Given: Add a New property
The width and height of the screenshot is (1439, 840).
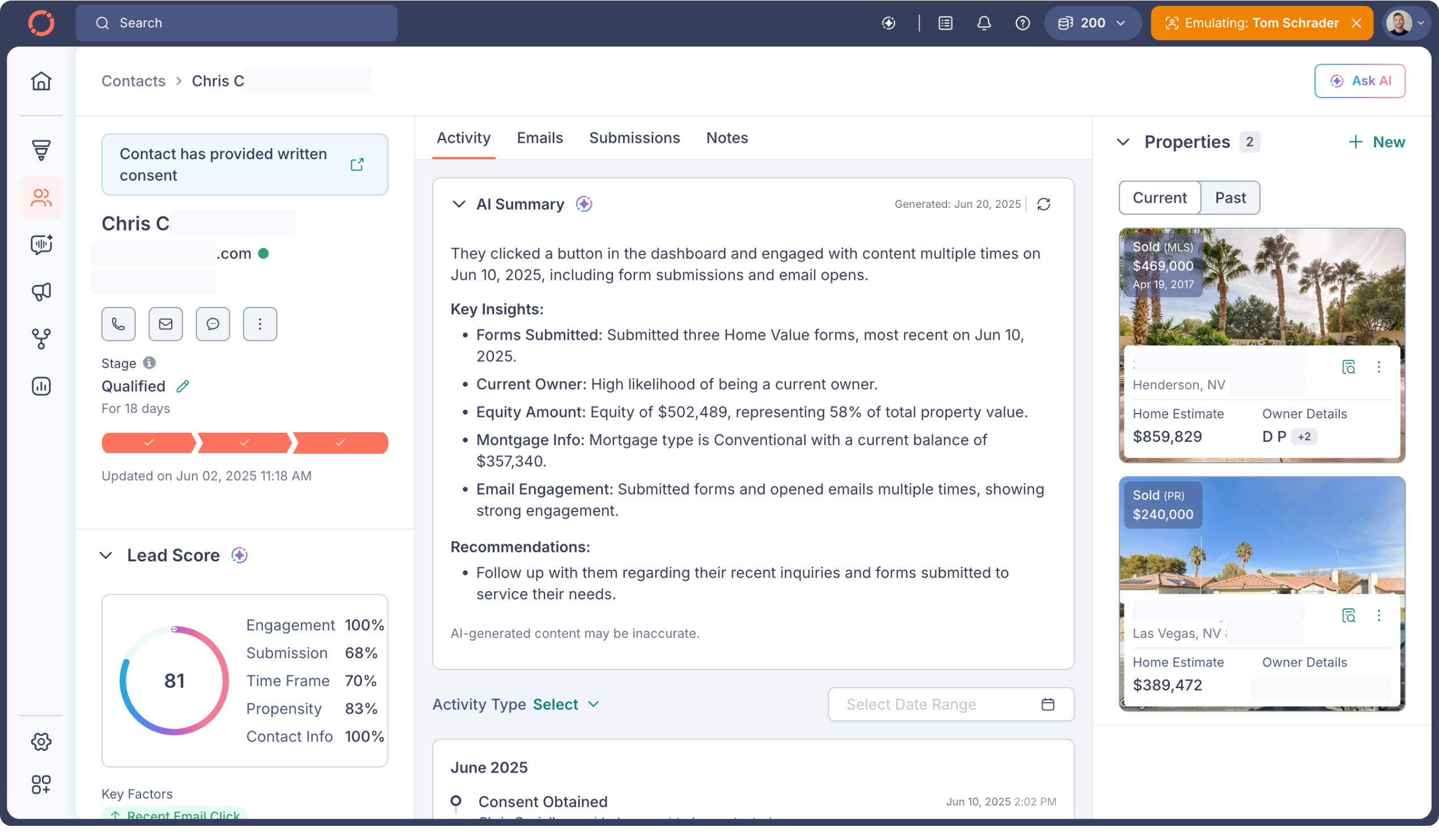Looking at the screenshot, I should [x=1376, y=142].
